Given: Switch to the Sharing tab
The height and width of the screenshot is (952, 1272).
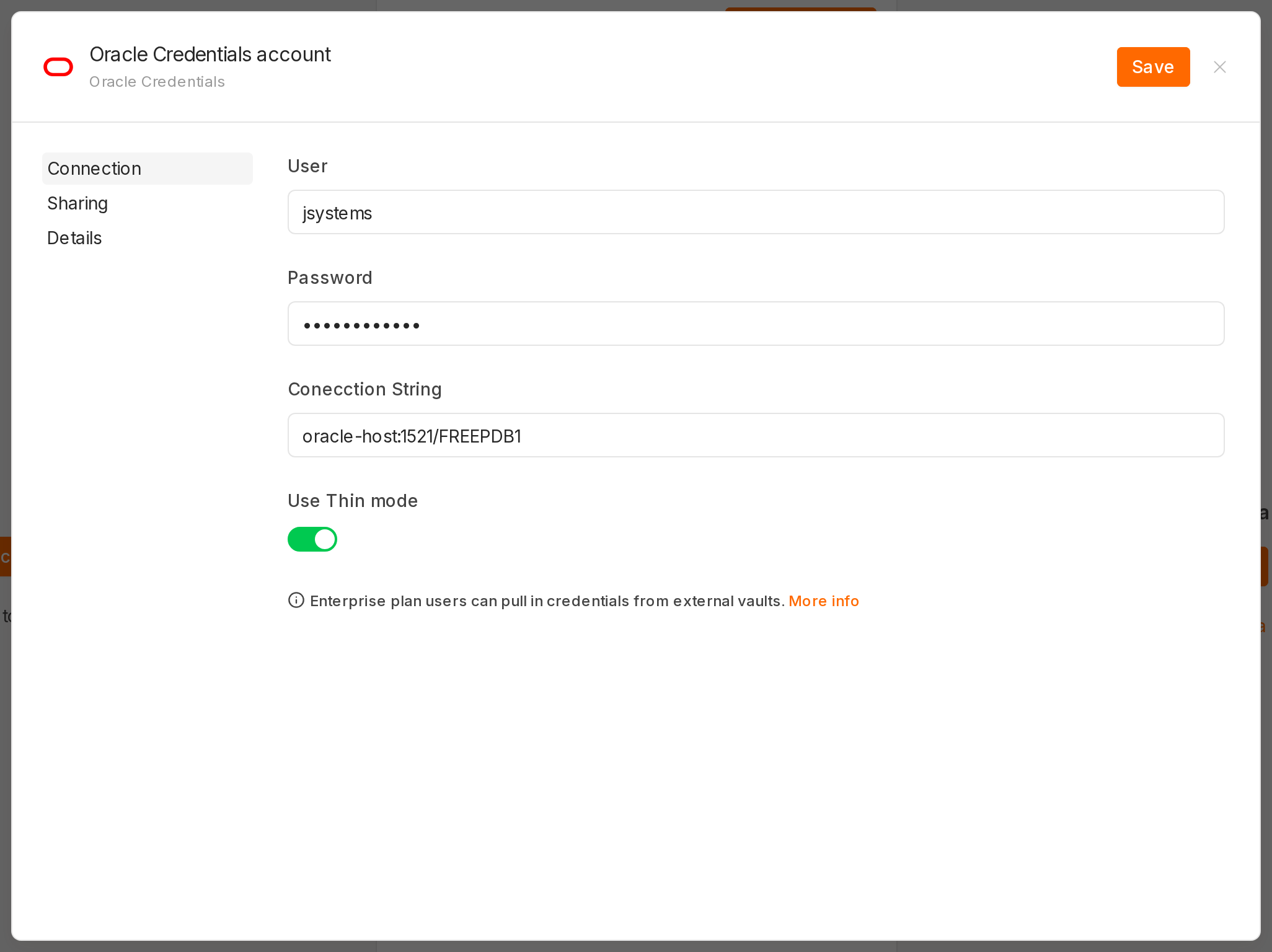Looking at the screenshot, I should (x=78, y=203).
